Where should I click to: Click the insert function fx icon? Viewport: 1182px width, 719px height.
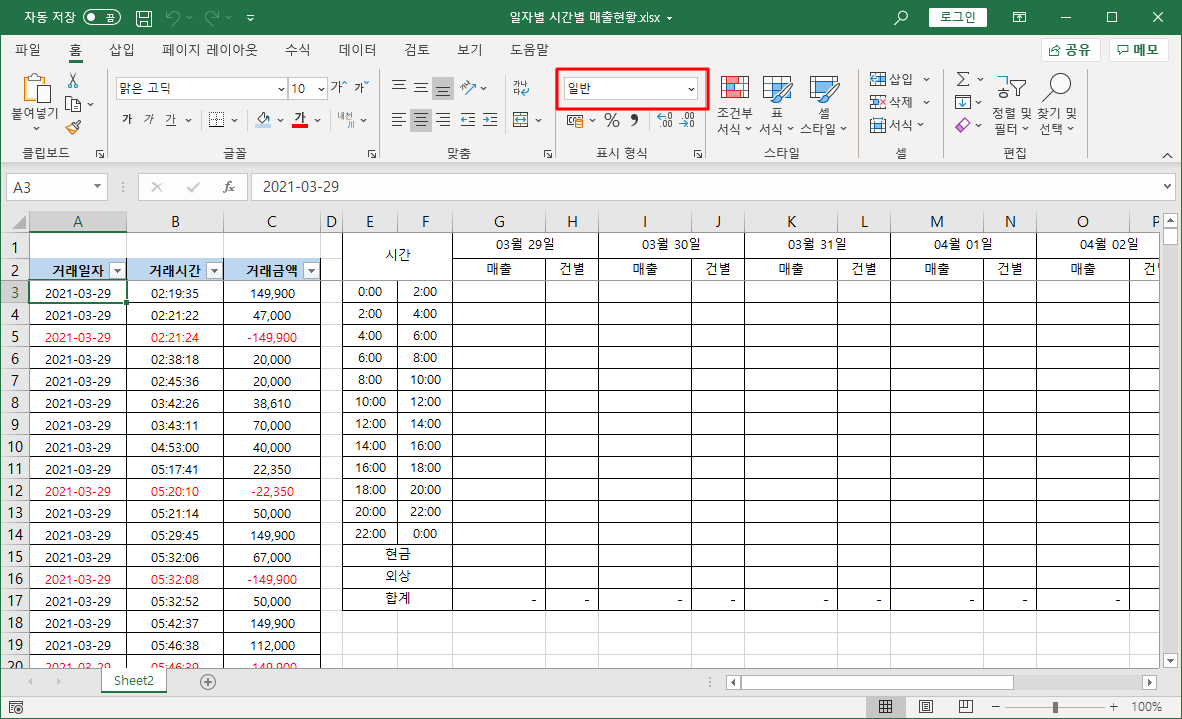[228, 187]
